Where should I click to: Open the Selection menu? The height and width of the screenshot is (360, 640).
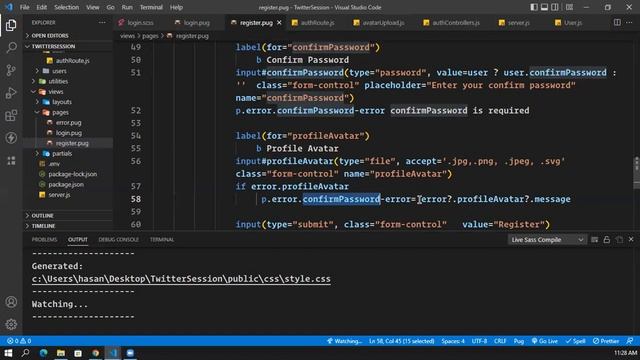66,7
